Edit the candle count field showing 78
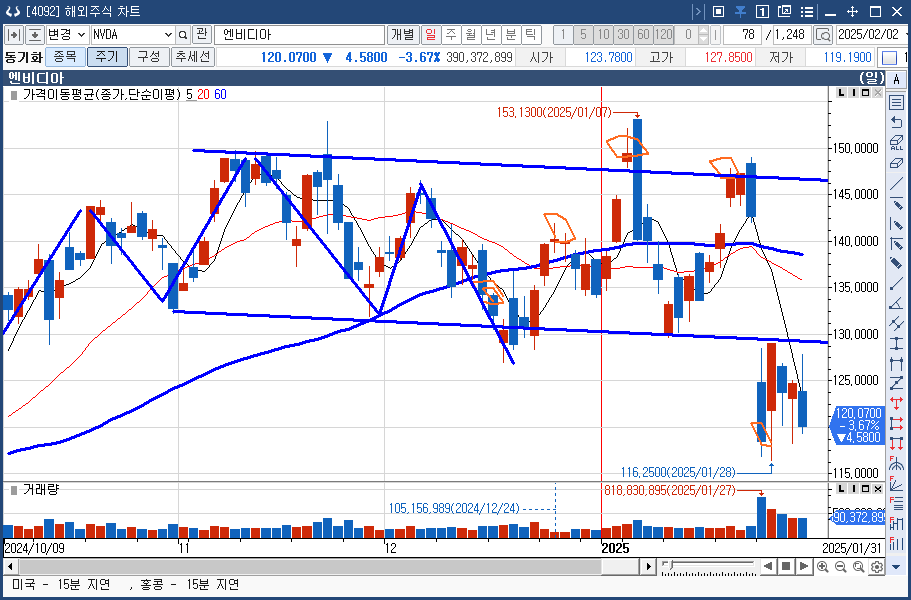Screen dimensions: 911x600 pos(741,35)
